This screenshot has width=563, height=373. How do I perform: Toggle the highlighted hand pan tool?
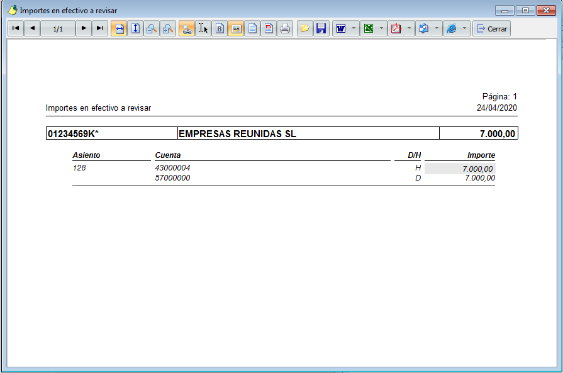click(186, 28)
